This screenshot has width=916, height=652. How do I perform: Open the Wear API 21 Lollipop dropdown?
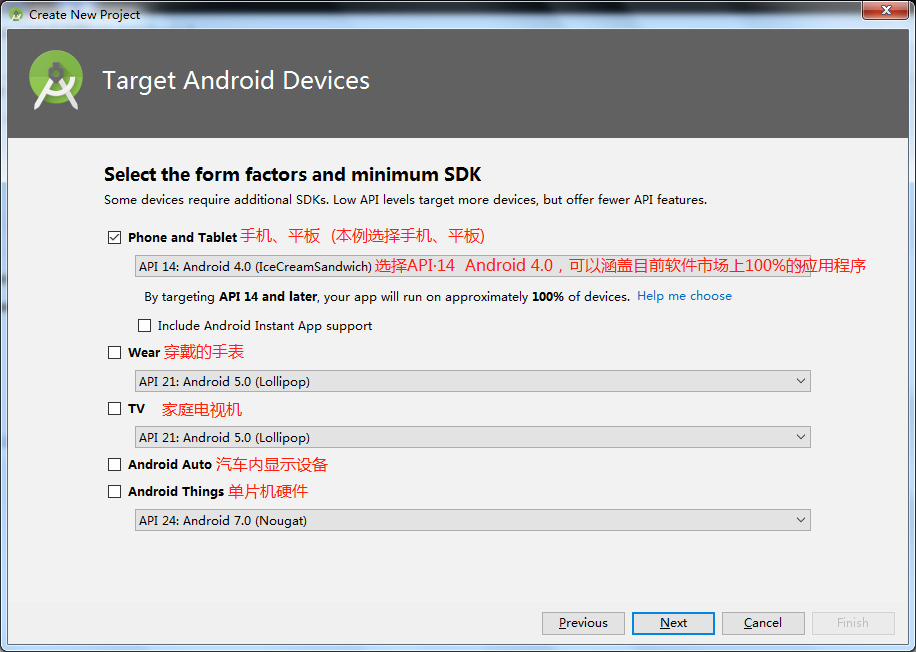[472, 382]
